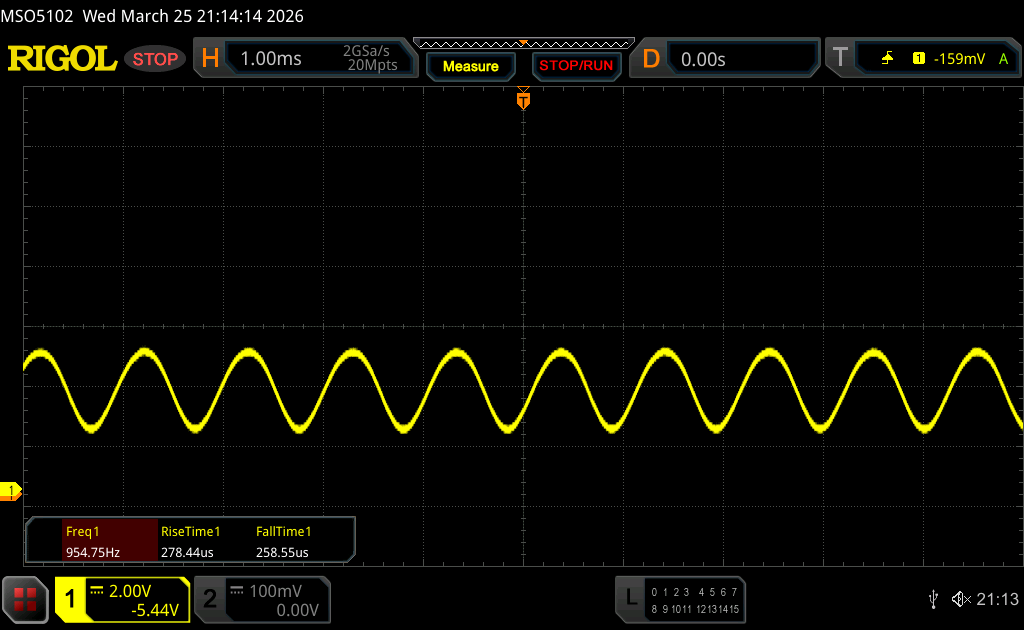Click the orange trigger position marker at top
Viewport: 1024px width, 630px height.
coord(523,100)
